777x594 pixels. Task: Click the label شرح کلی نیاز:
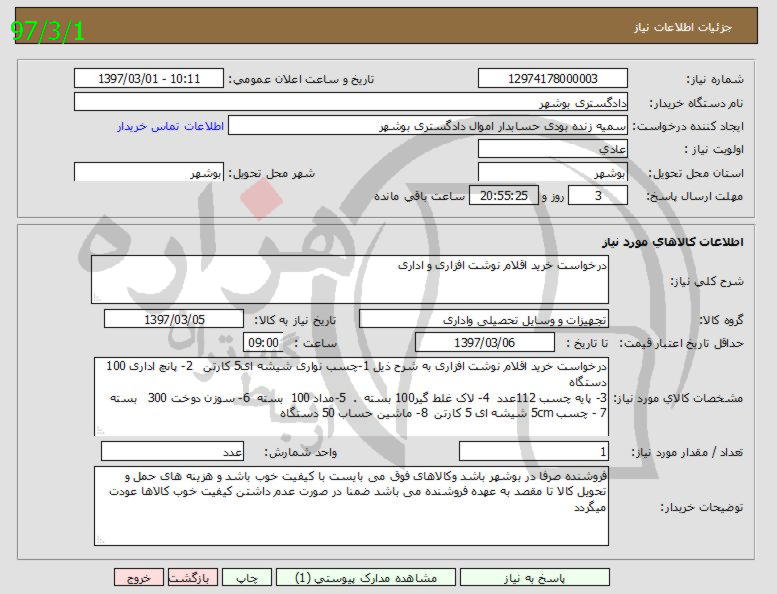(707, 281)
